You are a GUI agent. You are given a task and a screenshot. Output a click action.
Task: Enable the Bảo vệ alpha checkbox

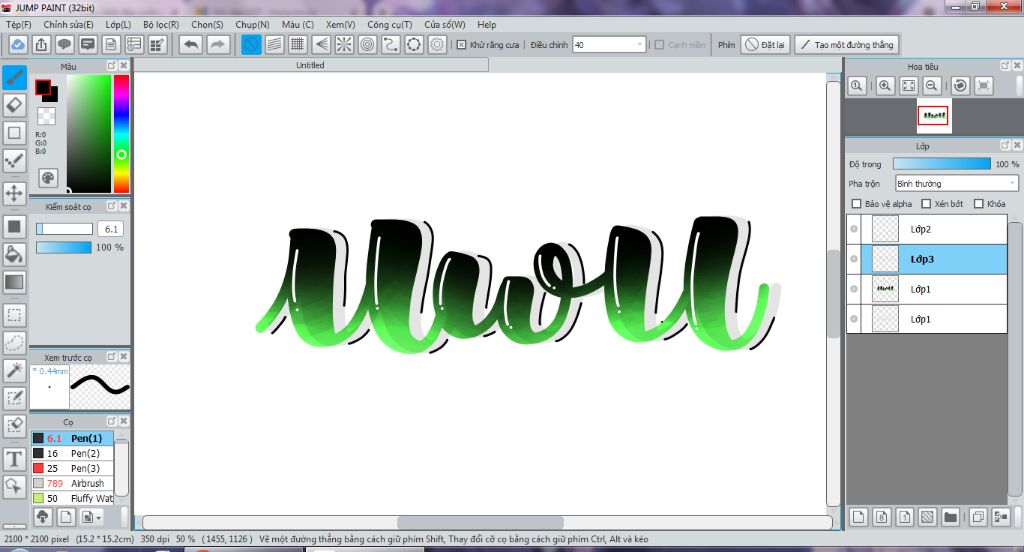point(856,204)
